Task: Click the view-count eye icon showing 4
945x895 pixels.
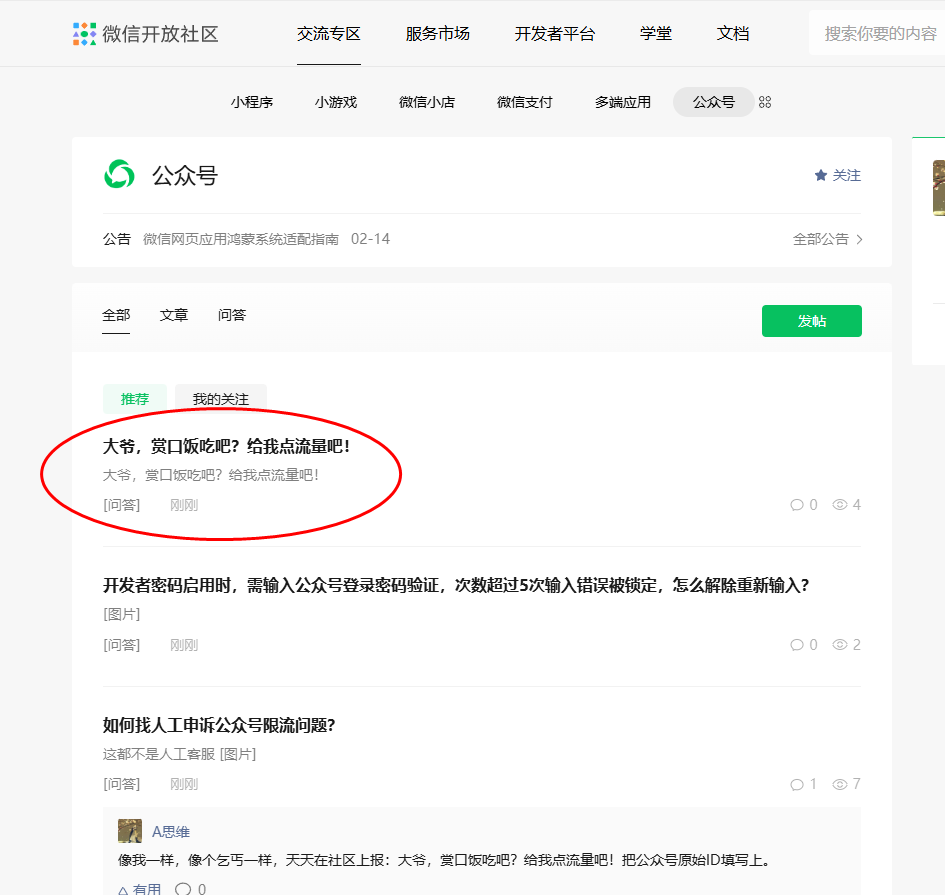Action: (840, 504)
